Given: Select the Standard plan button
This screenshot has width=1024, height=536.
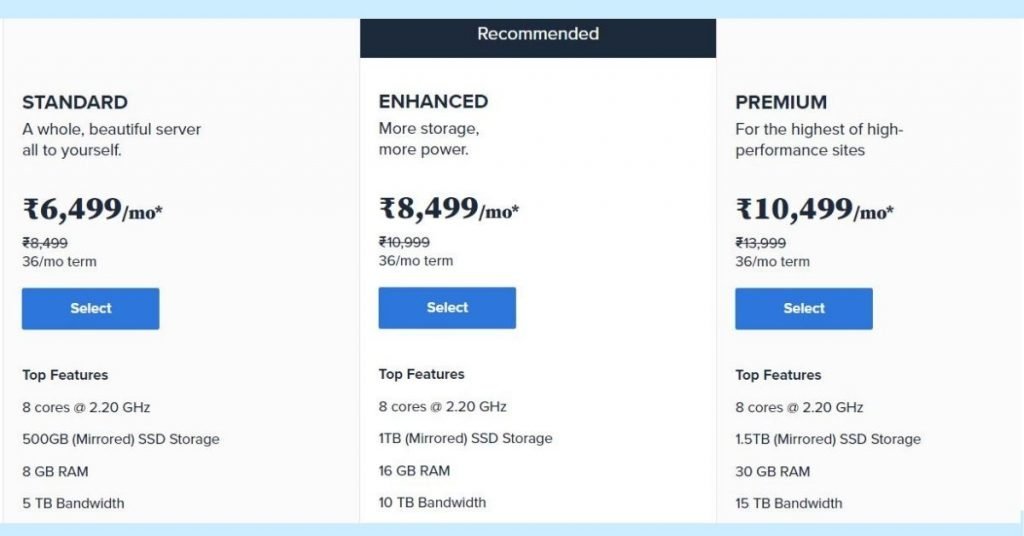Looking at the screenshot, I should 90,308.
